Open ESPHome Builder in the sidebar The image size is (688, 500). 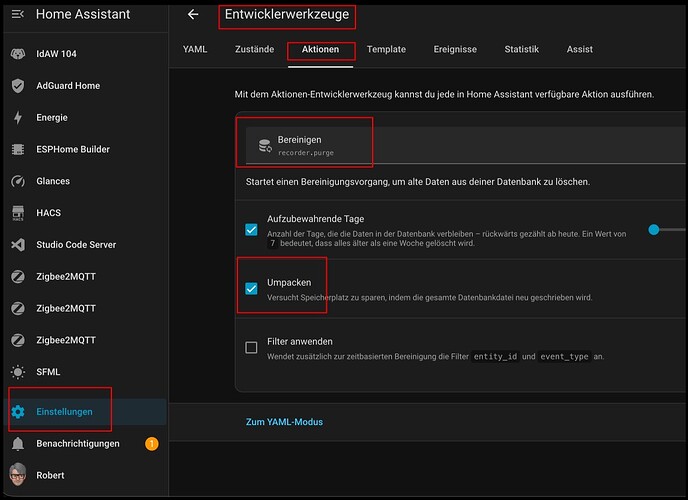click(x=87, y=150)
